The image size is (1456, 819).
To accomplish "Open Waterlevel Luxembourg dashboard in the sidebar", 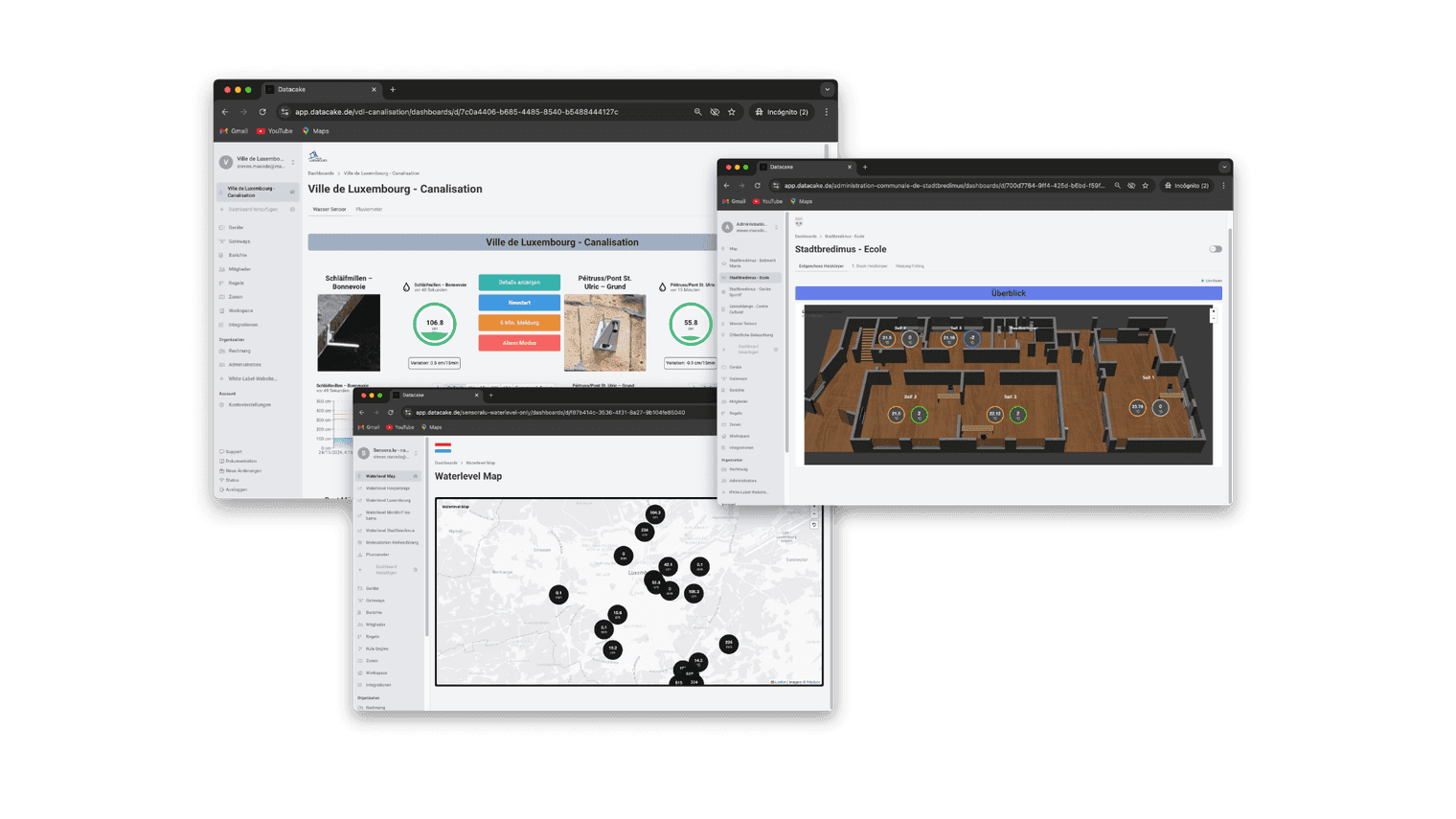I will [x=388, y=500].
